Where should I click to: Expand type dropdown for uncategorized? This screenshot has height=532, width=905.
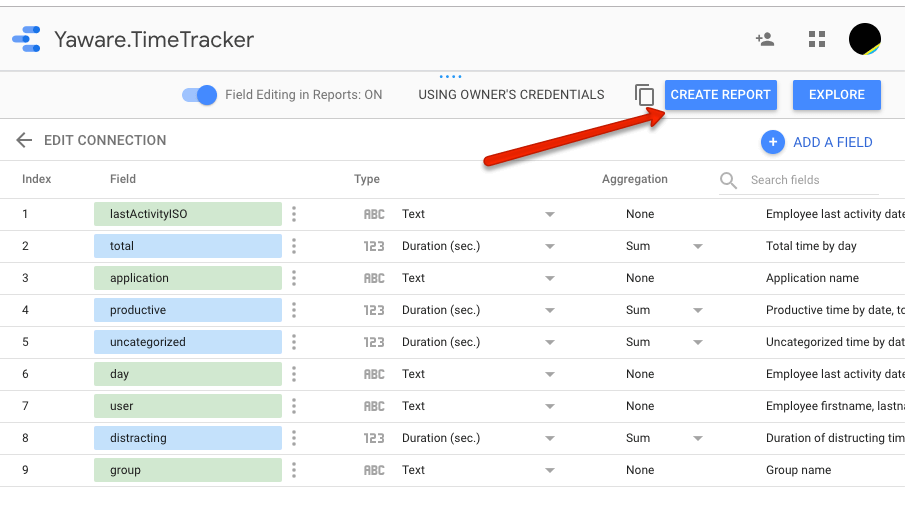(x=549, y=343)
